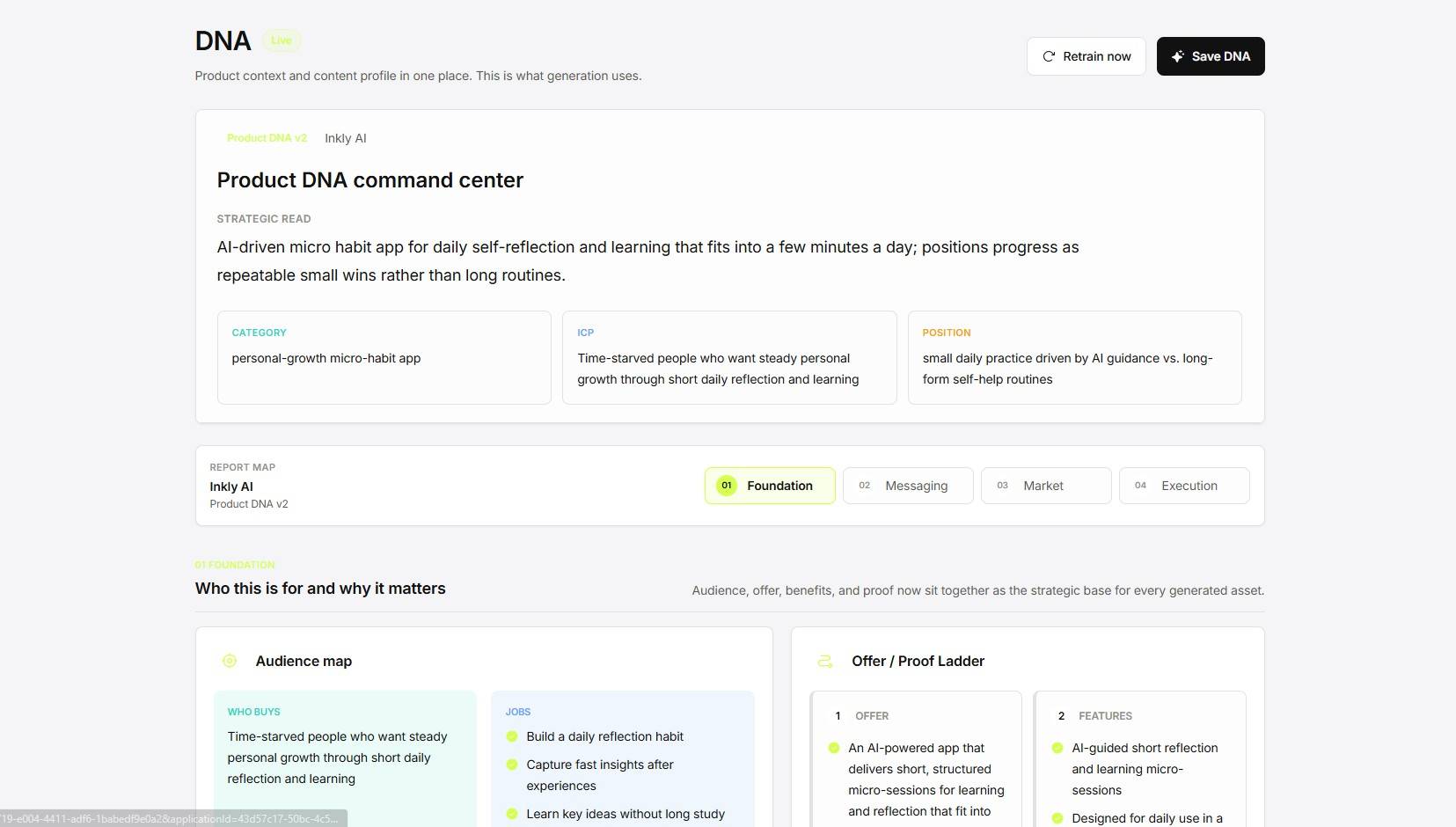This screenshot has height=827, width=1456.
Task: Click bullet beside Build a daily reflection habit
Action: point(512,736)
